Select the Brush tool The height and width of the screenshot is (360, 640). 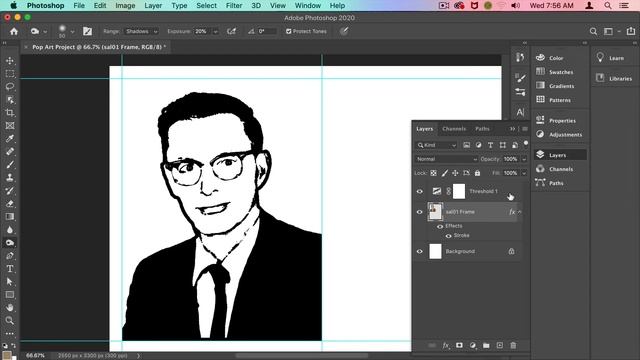point(10,164)
